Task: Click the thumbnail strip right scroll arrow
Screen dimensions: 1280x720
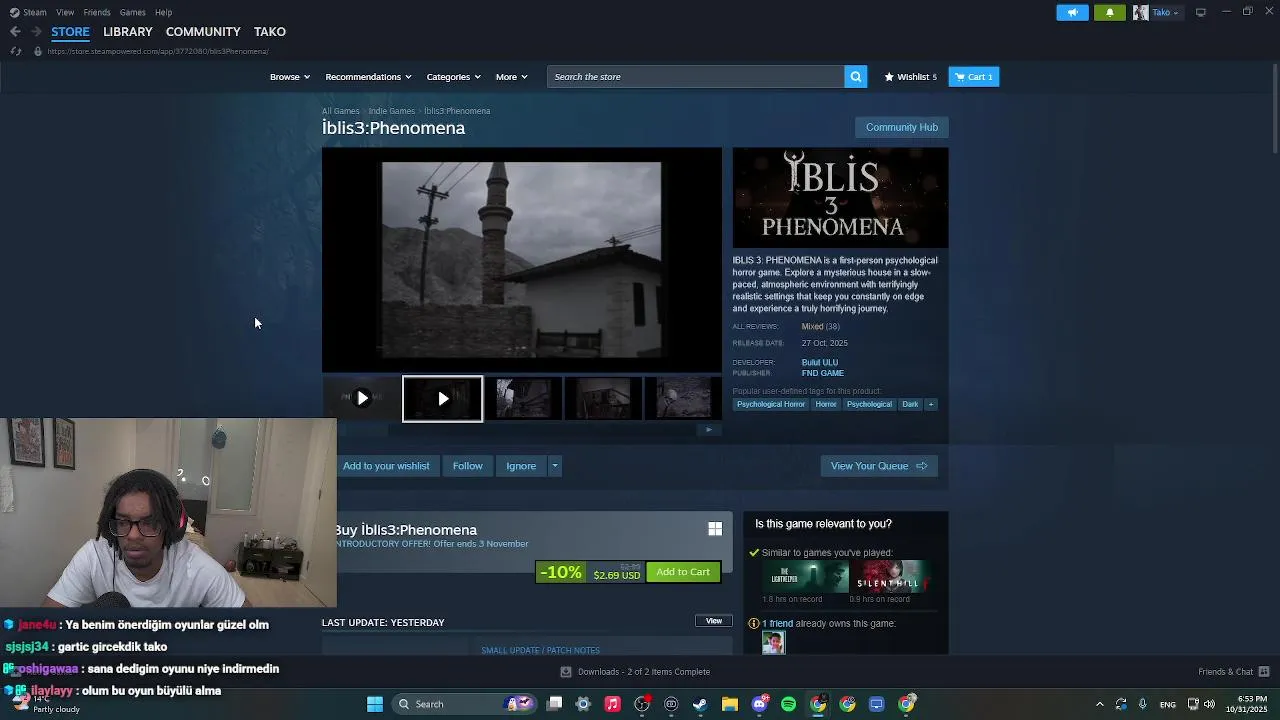Action: pos(709,430)
